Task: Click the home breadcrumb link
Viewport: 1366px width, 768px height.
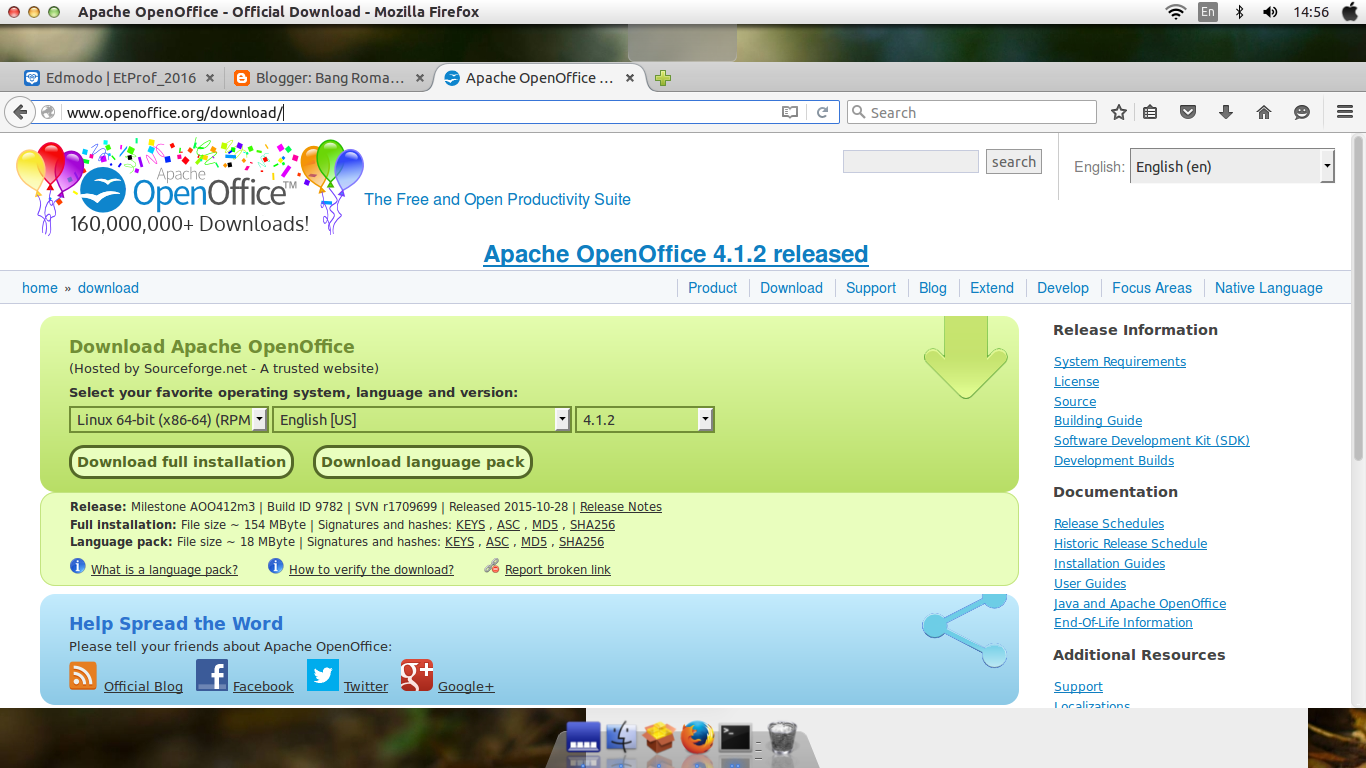Action: click(40, 288)
